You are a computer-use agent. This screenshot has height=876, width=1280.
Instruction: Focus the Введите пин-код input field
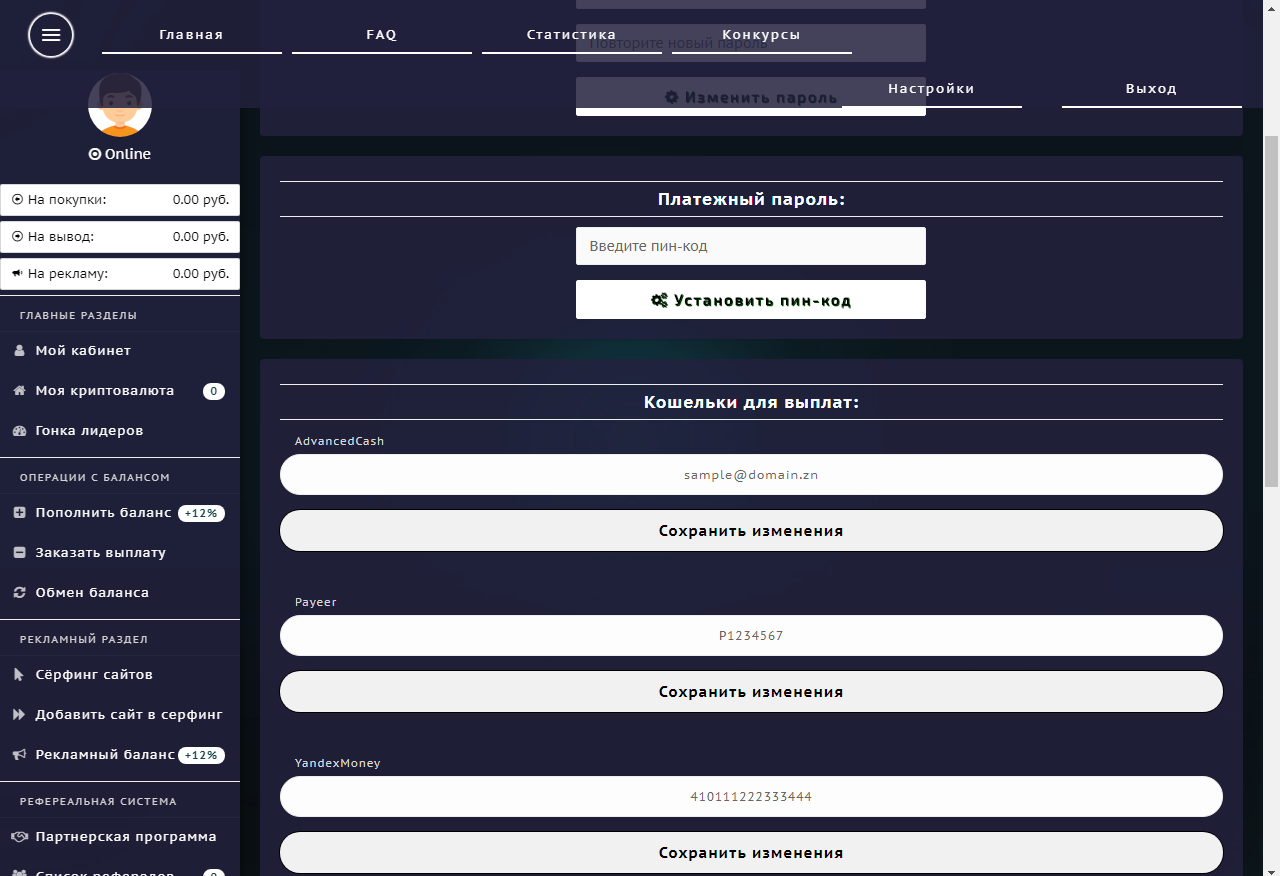point(751,246)
